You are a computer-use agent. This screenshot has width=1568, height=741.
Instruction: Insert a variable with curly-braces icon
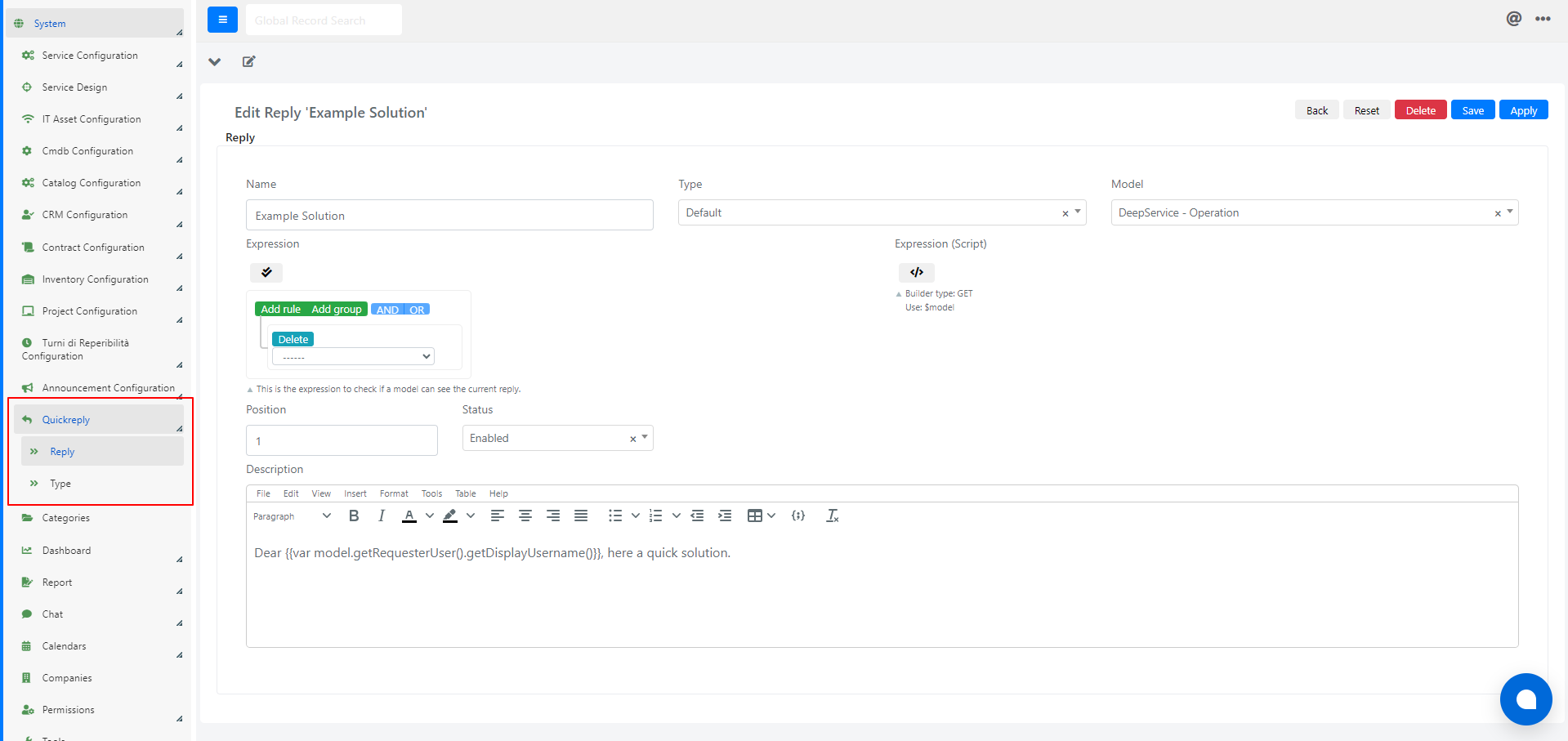tap(798, 516)
